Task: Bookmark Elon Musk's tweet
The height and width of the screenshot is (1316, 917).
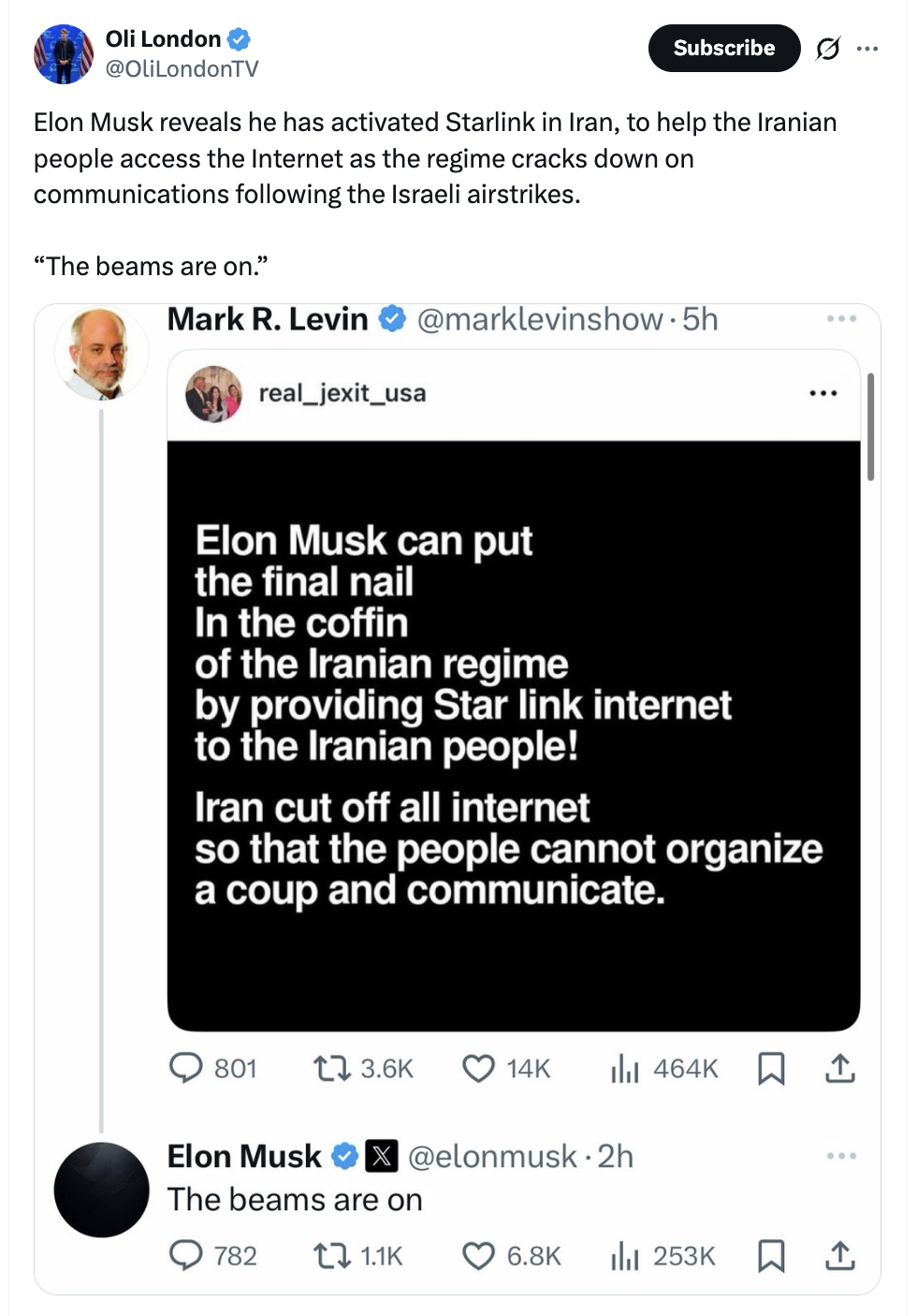Action: [x=770, y=1255]
